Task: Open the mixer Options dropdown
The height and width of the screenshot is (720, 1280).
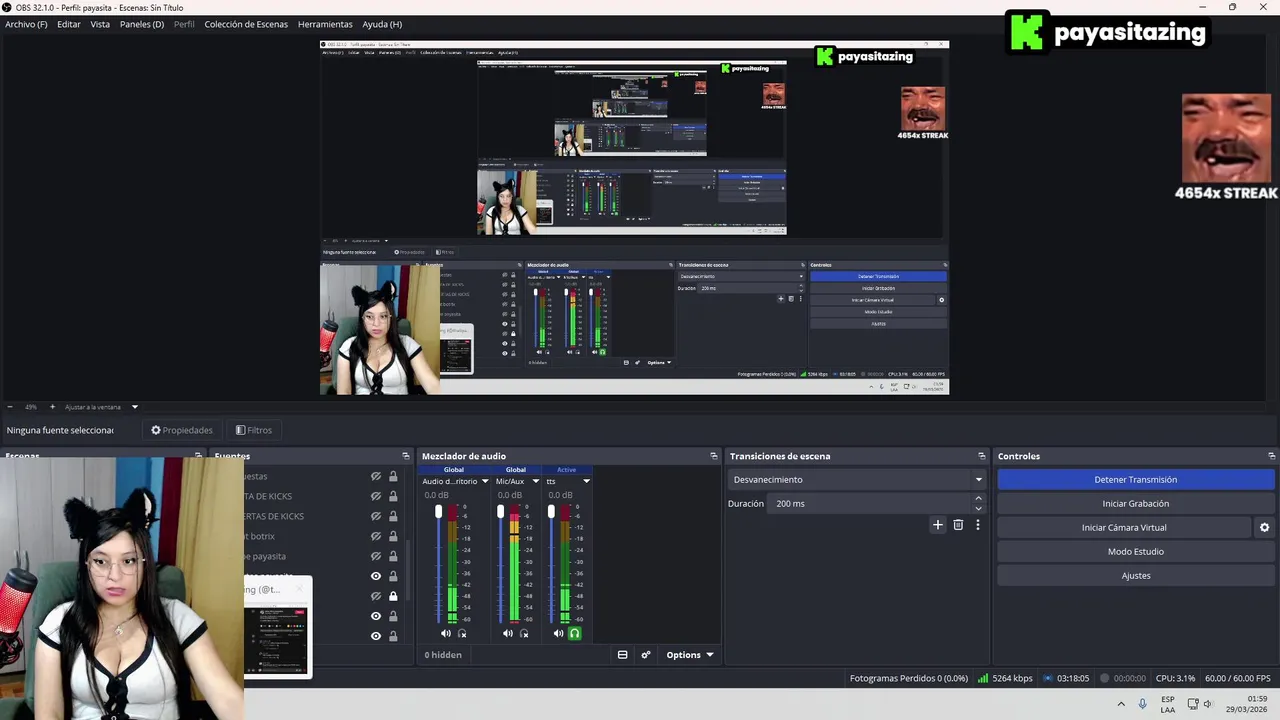Action: coord(690,655)
